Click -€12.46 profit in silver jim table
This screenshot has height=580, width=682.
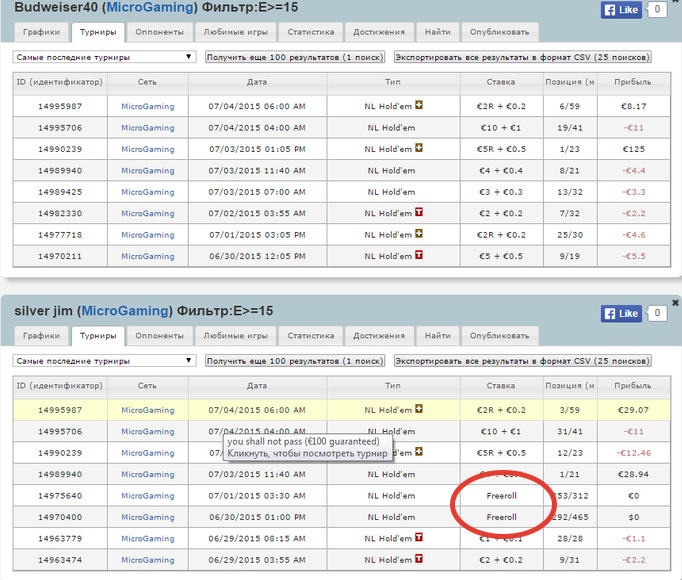633,453
